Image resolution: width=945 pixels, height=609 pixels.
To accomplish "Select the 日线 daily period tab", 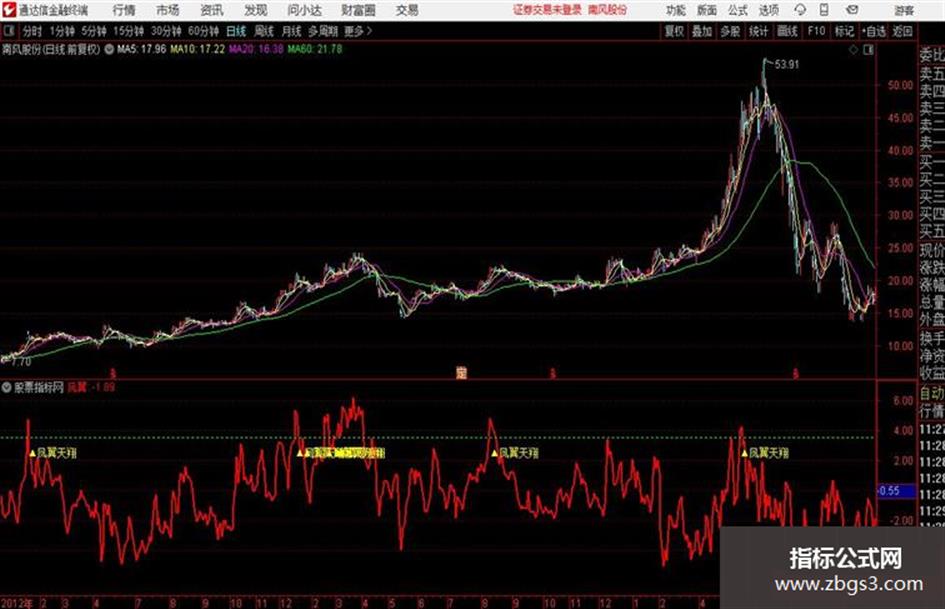I will [236, 31].
